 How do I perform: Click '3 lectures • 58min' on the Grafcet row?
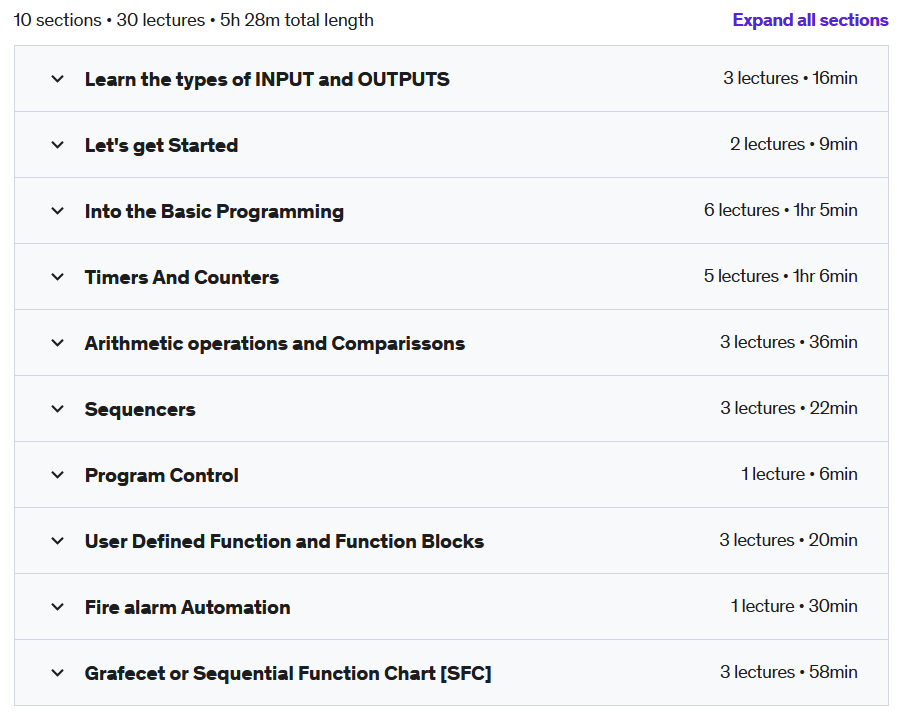[788, 672]
